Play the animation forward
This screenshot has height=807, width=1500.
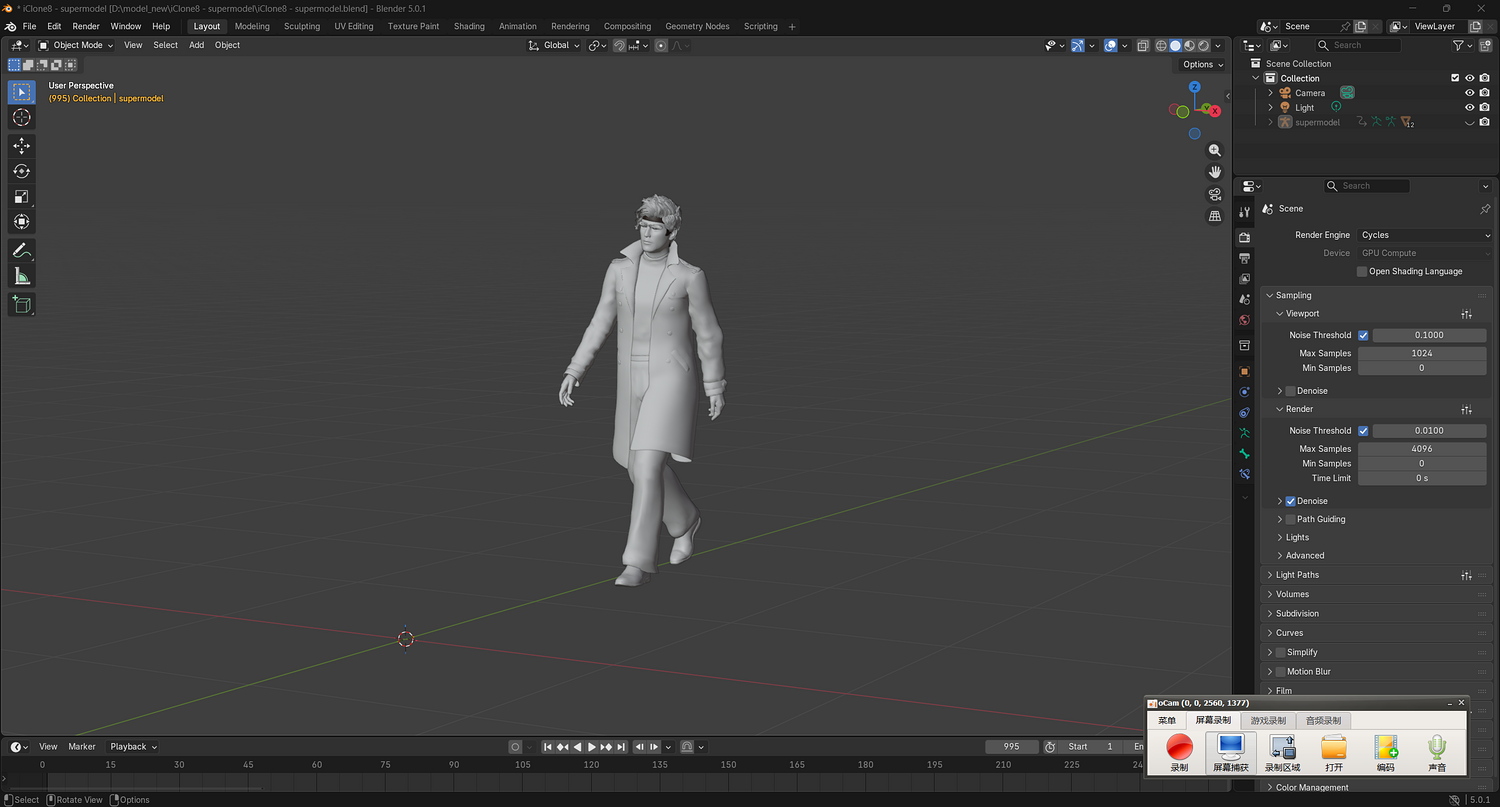[x=592, y=747]
